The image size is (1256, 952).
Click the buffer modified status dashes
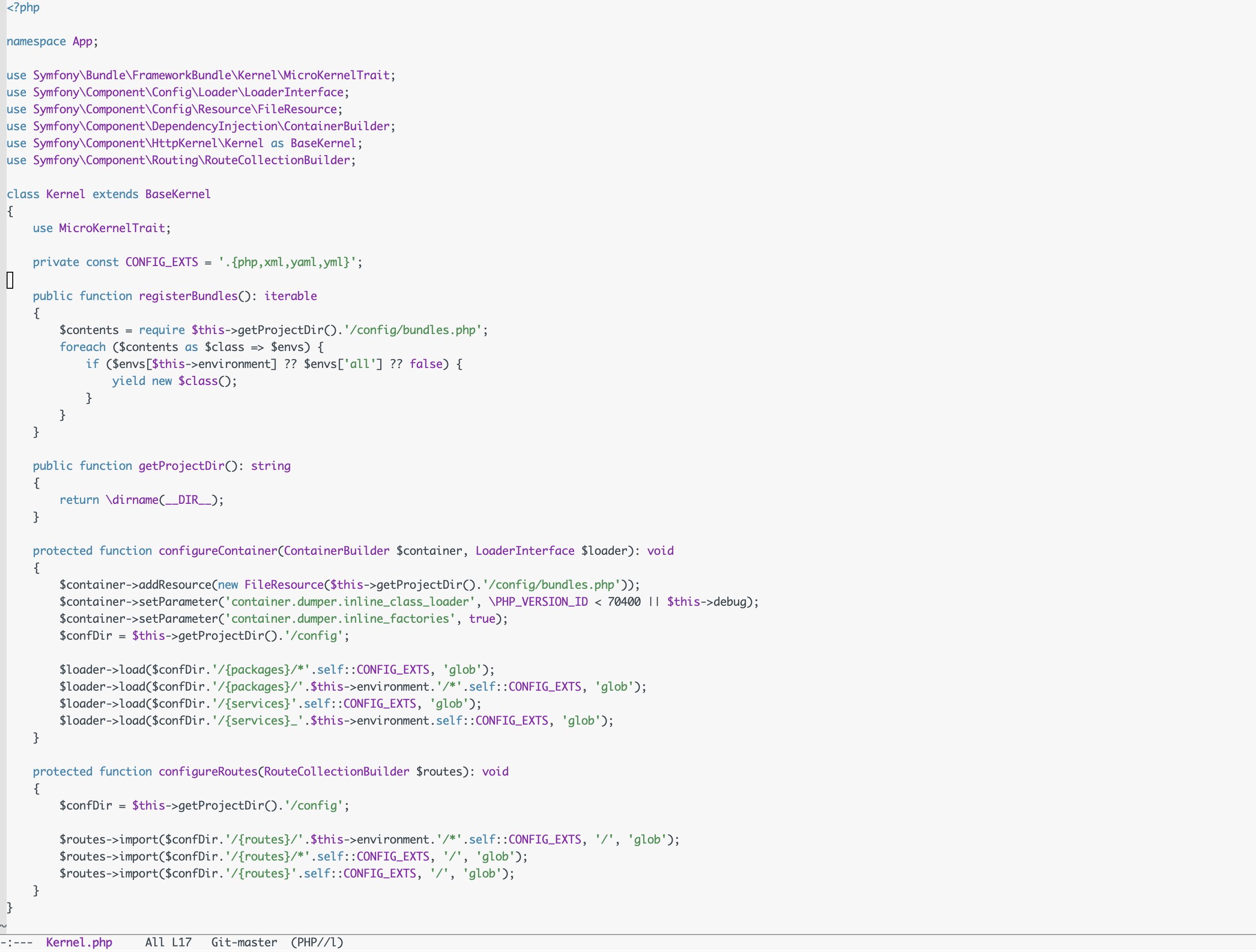click(16, 943)
